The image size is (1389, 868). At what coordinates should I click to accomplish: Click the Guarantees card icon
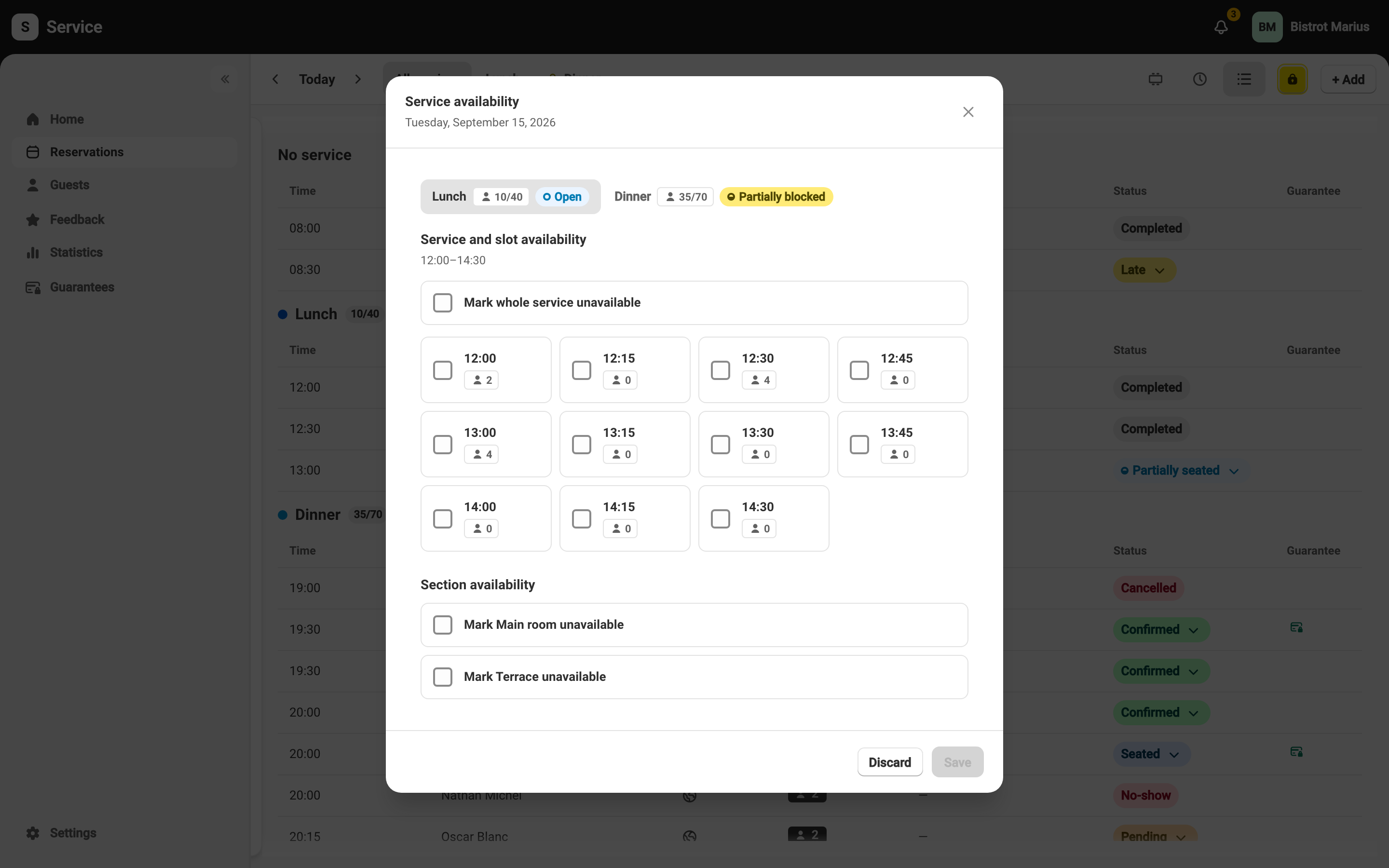point(33,287)
